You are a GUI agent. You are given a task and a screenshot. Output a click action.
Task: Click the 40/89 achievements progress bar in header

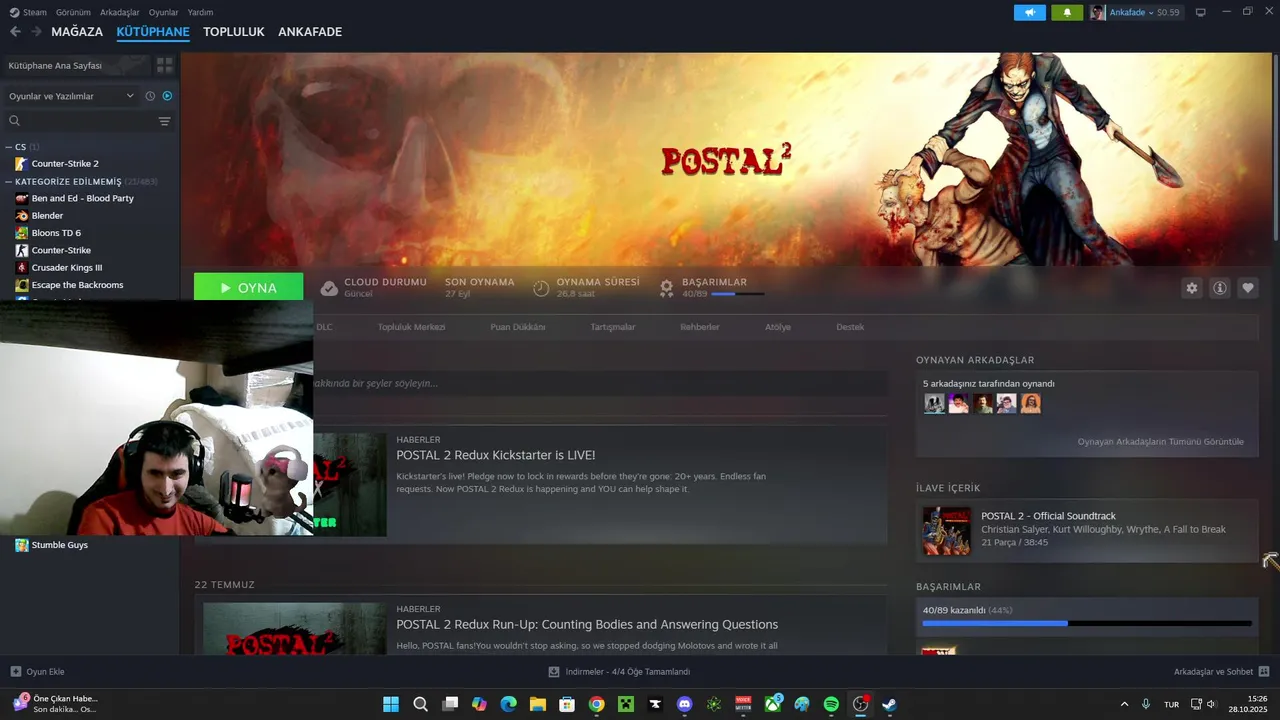[x=737, y=294]
